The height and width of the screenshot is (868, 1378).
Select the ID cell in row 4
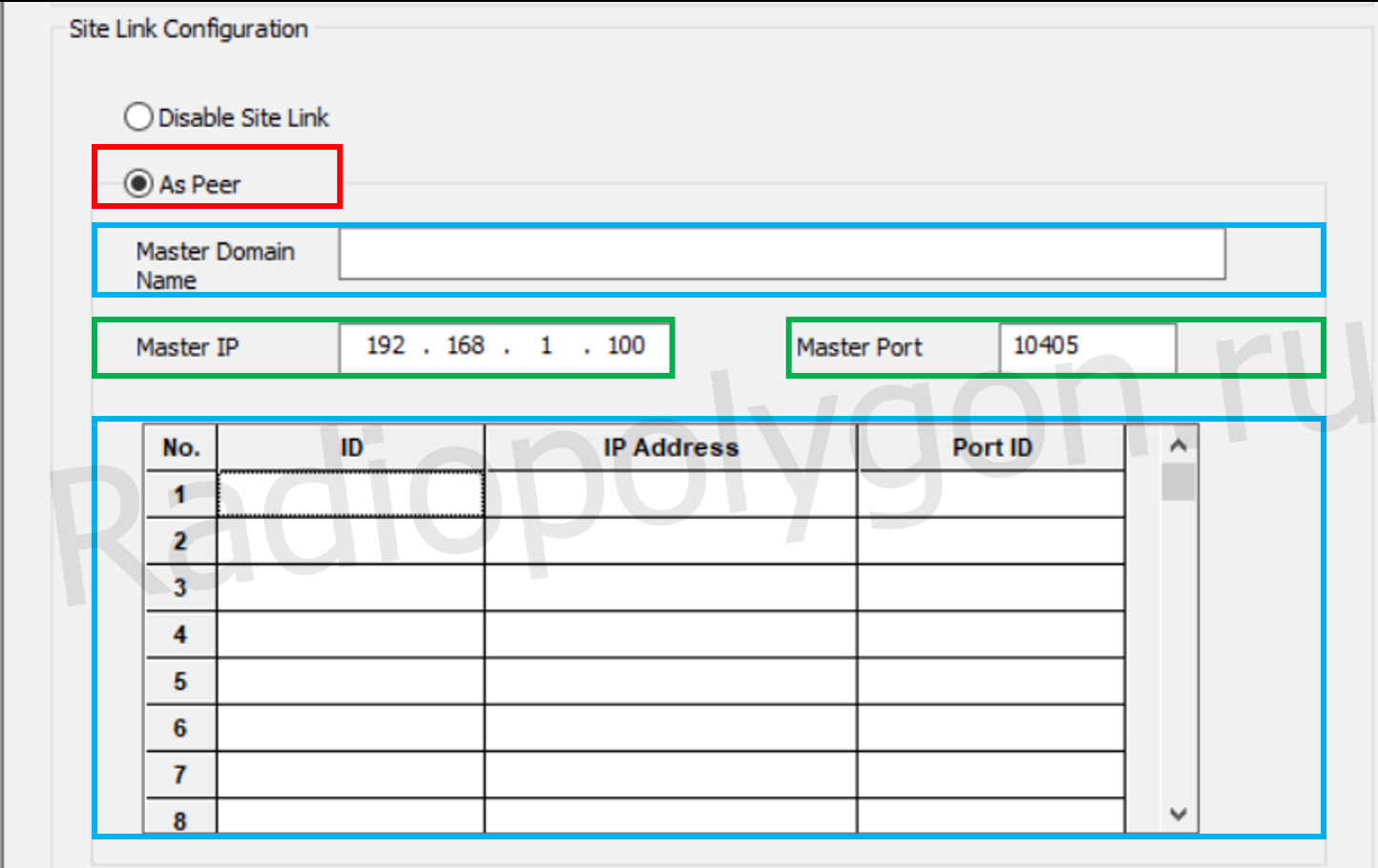pyautogui.click(x=351, y=634)
